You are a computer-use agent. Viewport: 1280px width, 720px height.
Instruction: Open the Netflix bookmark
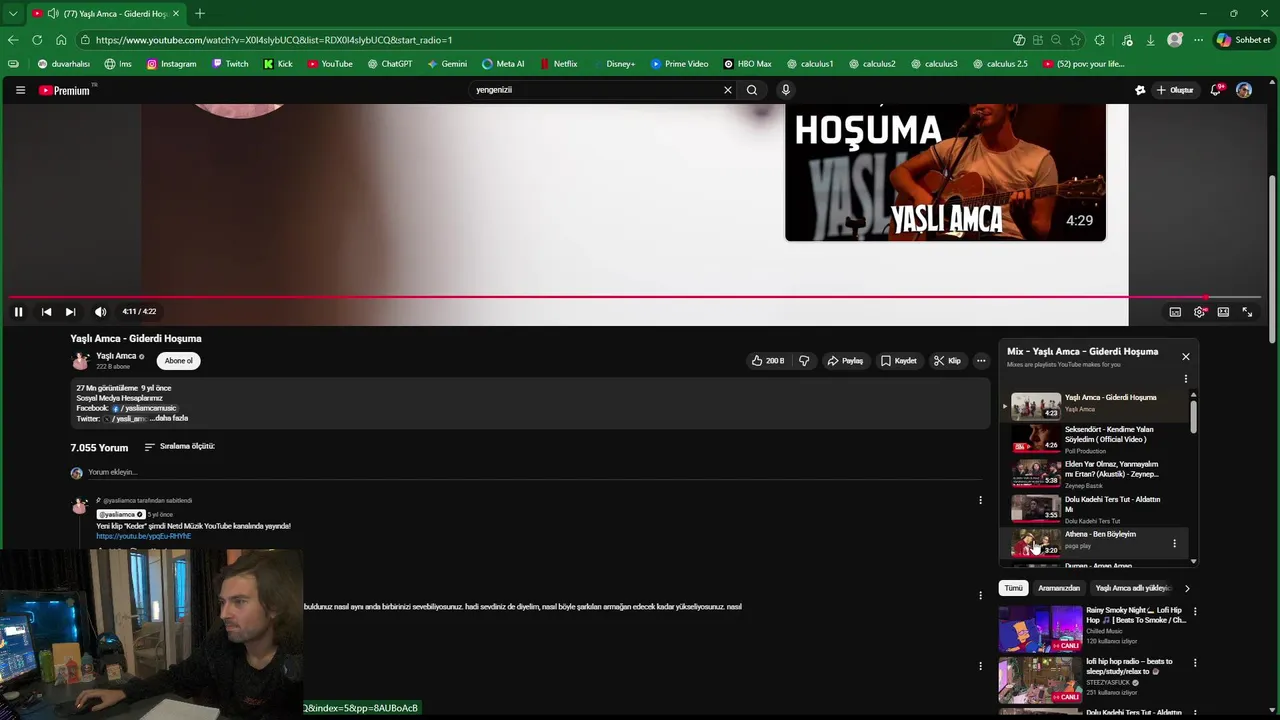coord(558,64)
